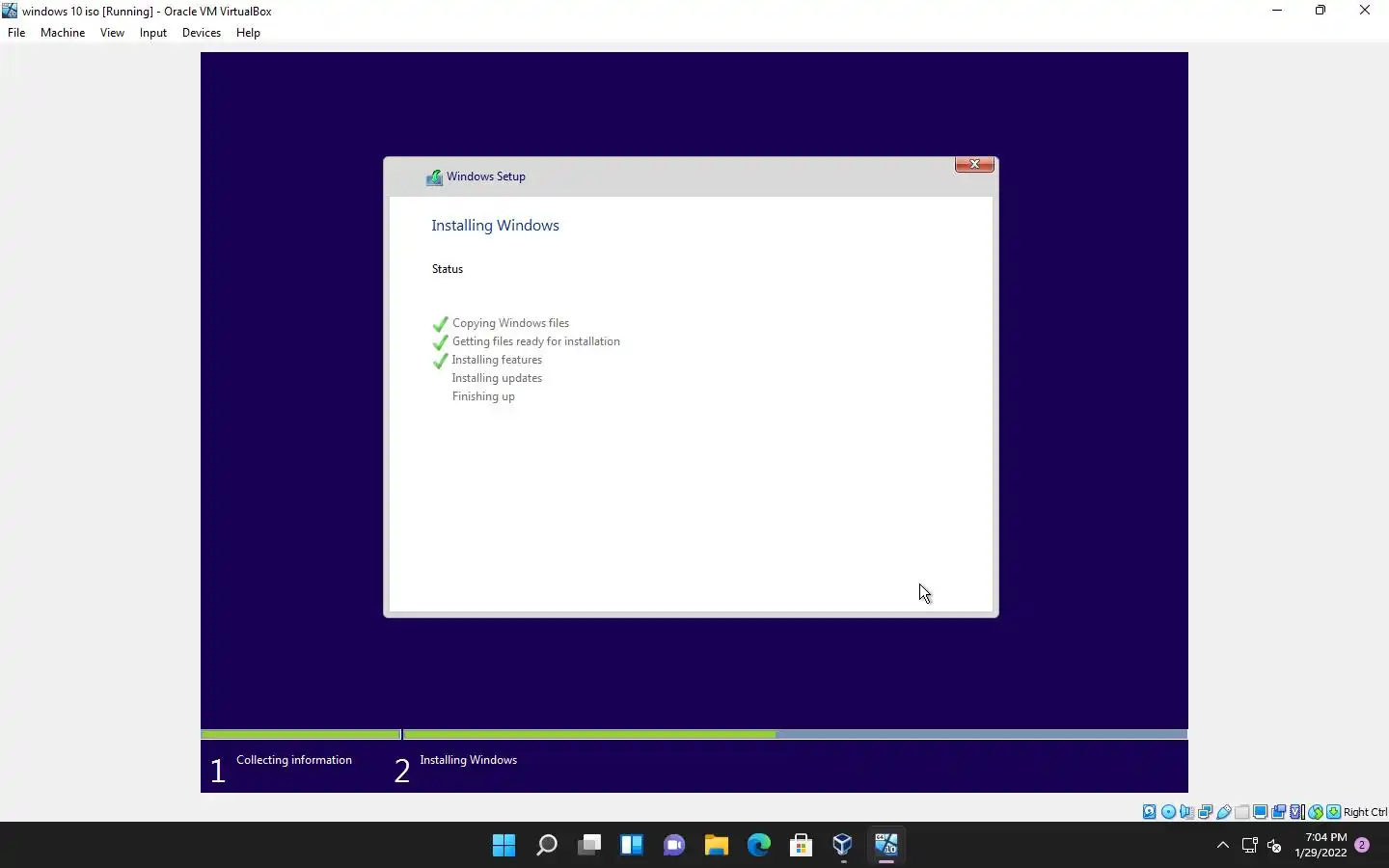Launch Microsoft Edge from the taskbar
Image resolution: width=1389 pixels, height=868 pixels.
click(x=758, y=846)
